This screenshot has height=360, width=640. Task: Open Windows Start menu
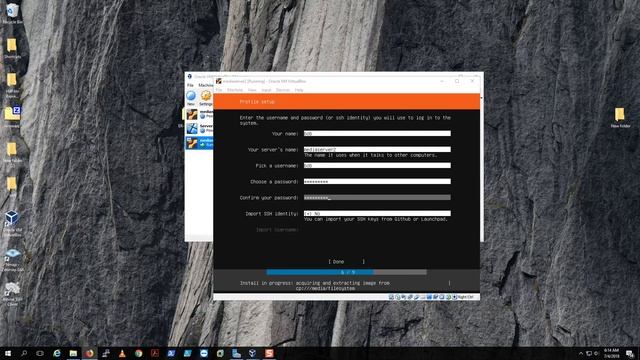[x=7, y=353]
